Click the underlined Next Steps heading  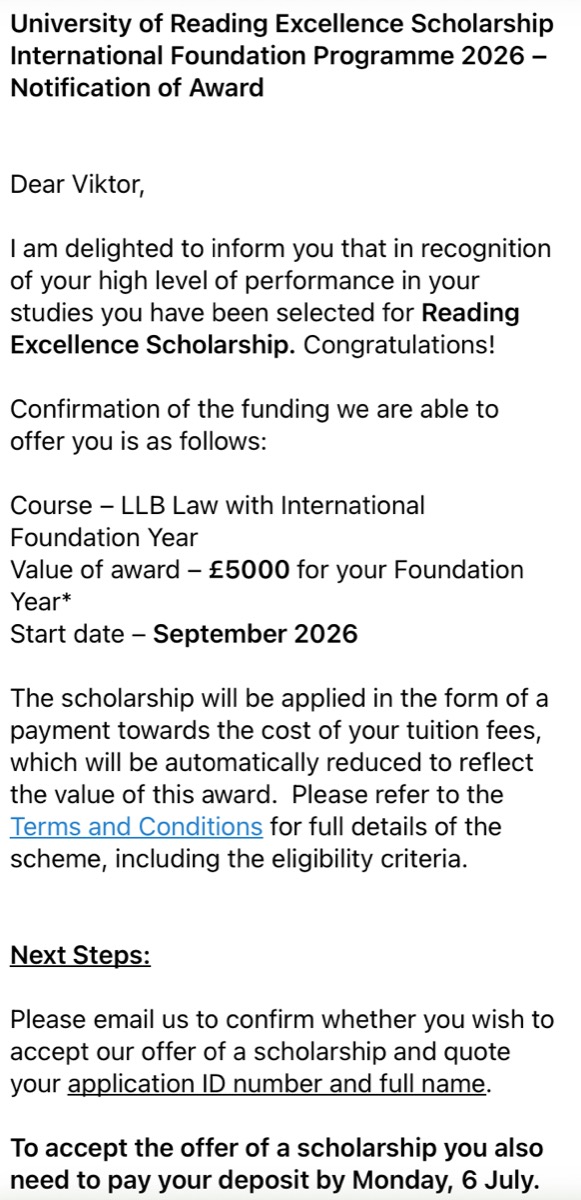(80, 955)
